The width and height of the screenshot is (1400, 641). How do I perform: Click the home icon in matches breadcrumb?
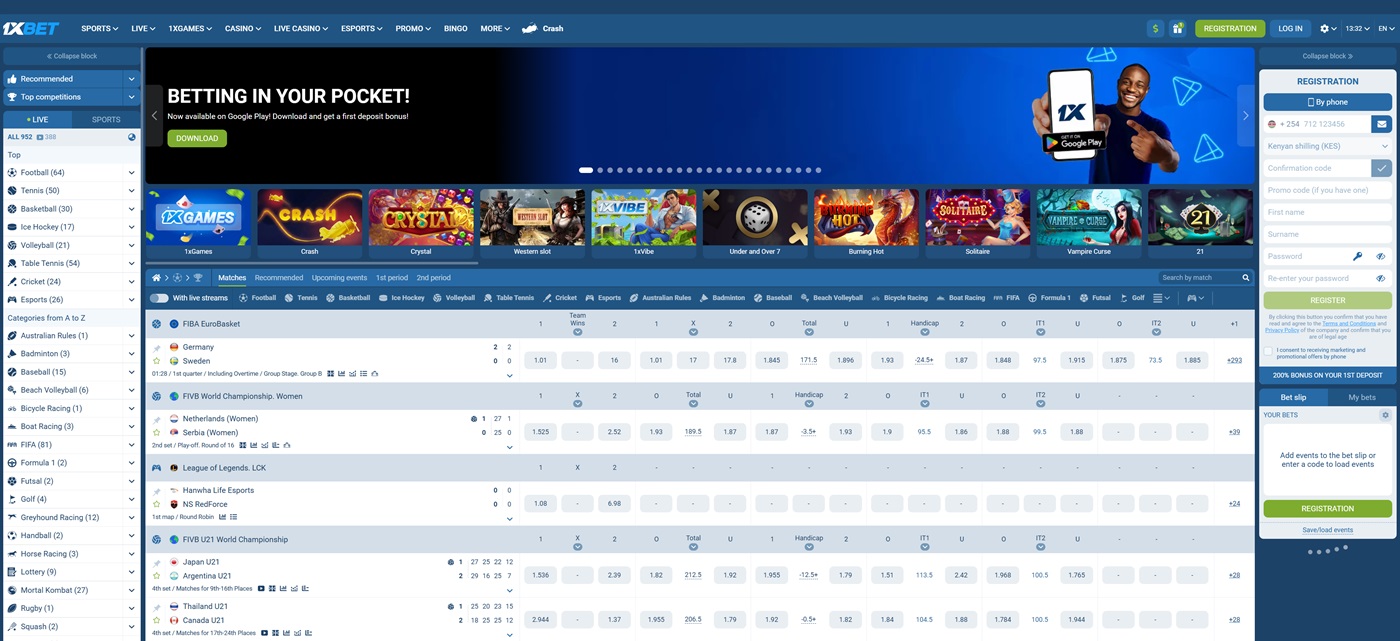pyautogui.click(x=156, y=278)
